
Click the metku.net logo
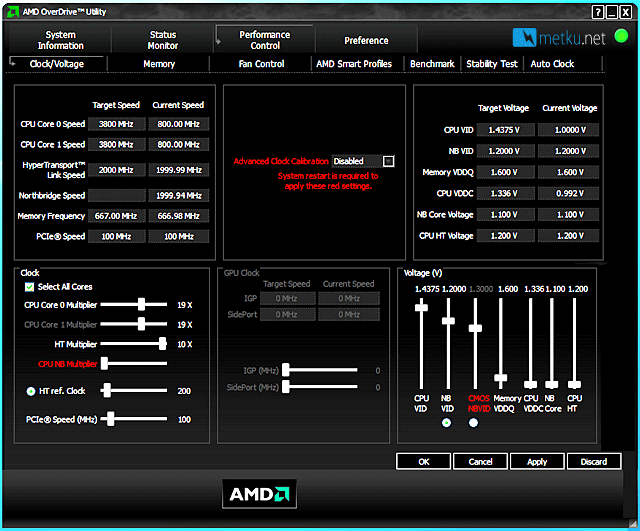click(559, 38)
